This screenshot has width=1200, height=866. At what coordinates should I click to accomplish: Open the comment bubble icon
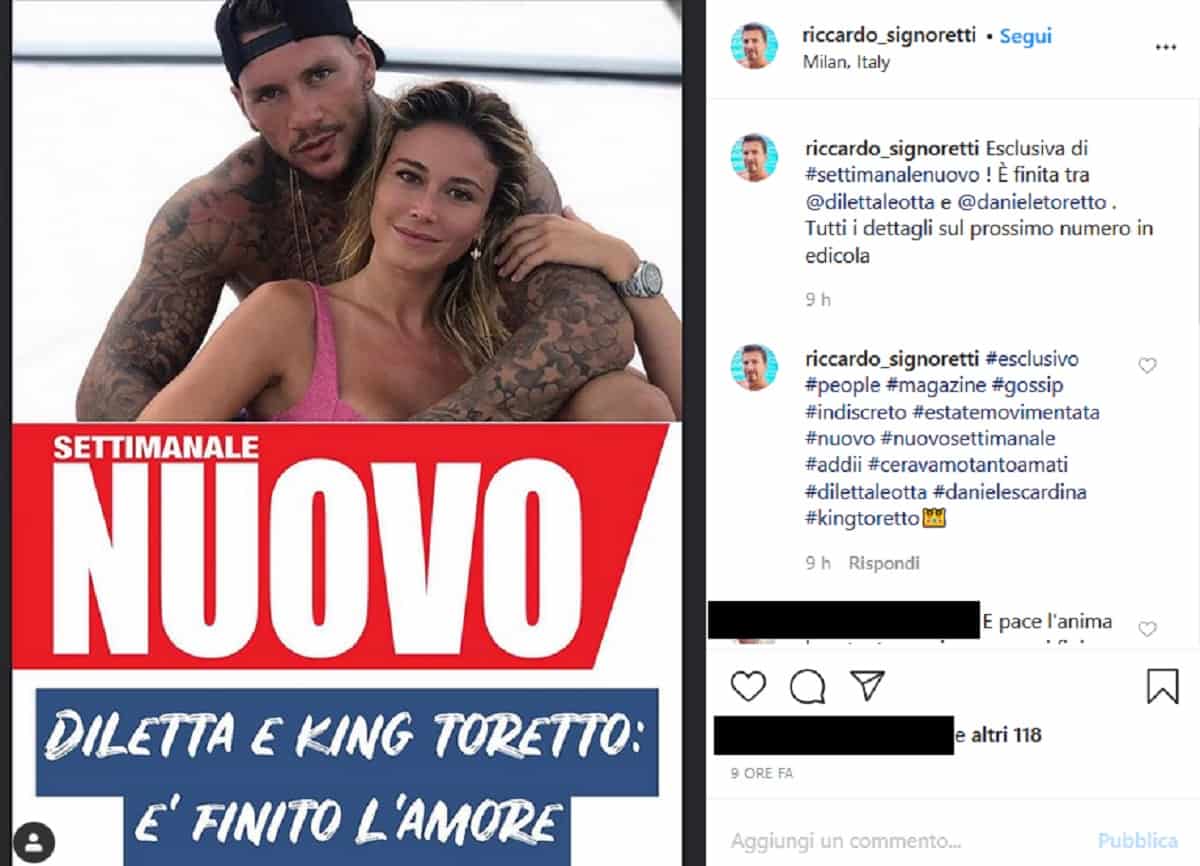coord(807,685)
